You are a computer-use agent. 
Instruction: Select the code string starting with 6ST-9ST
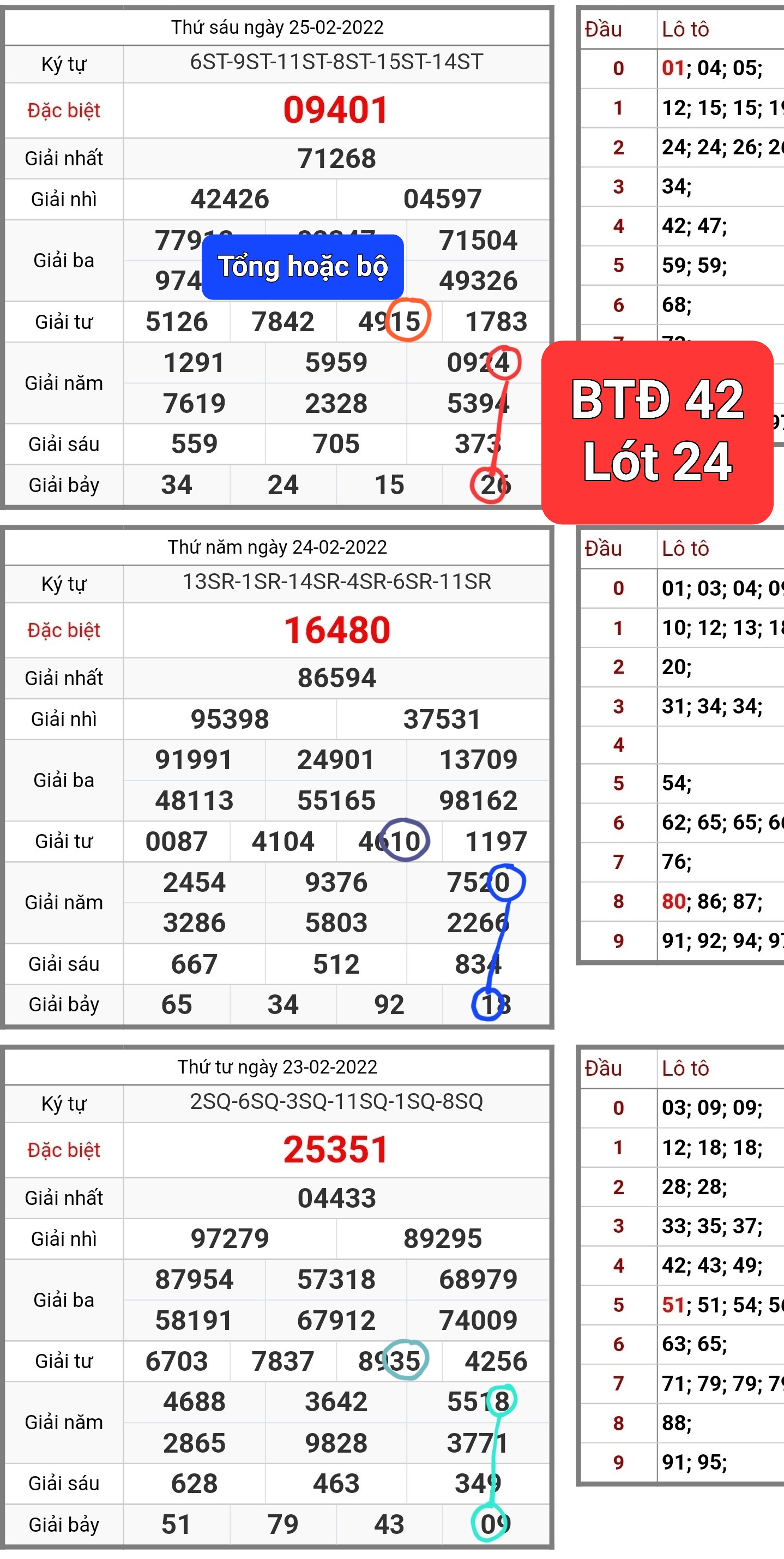336,62
